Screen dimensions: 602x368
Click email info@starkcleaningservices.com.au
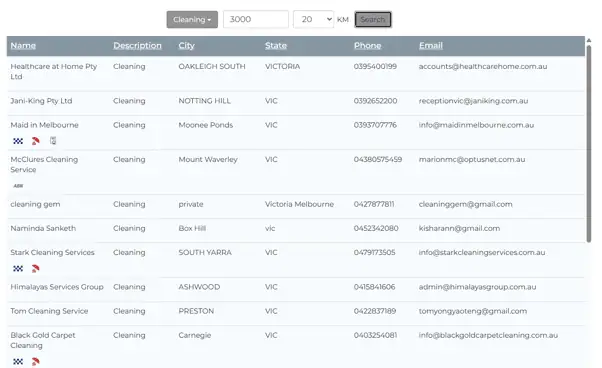[x=482, y=252]
